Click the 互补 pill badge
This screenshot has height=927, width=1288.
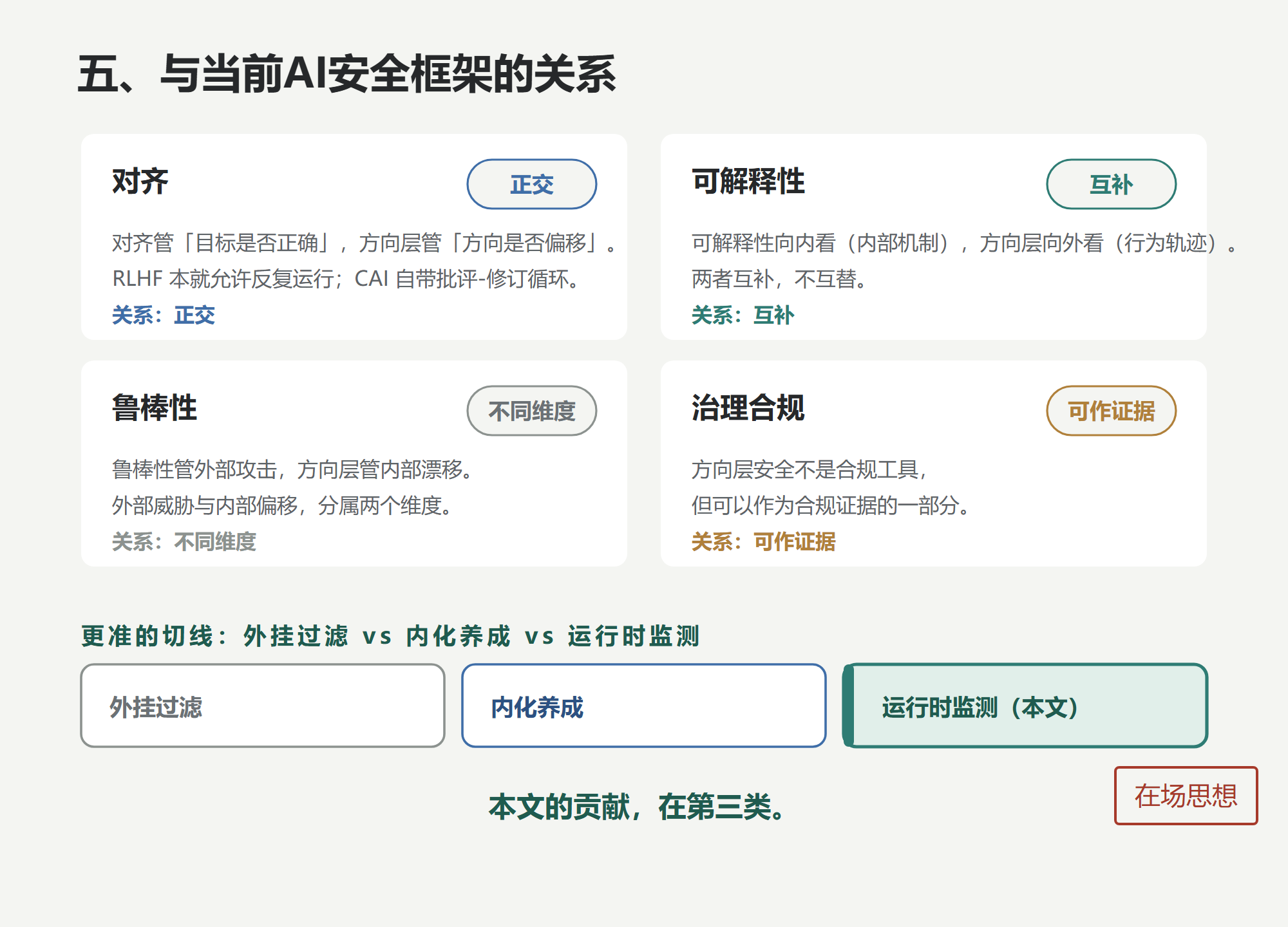[1112, 184]
